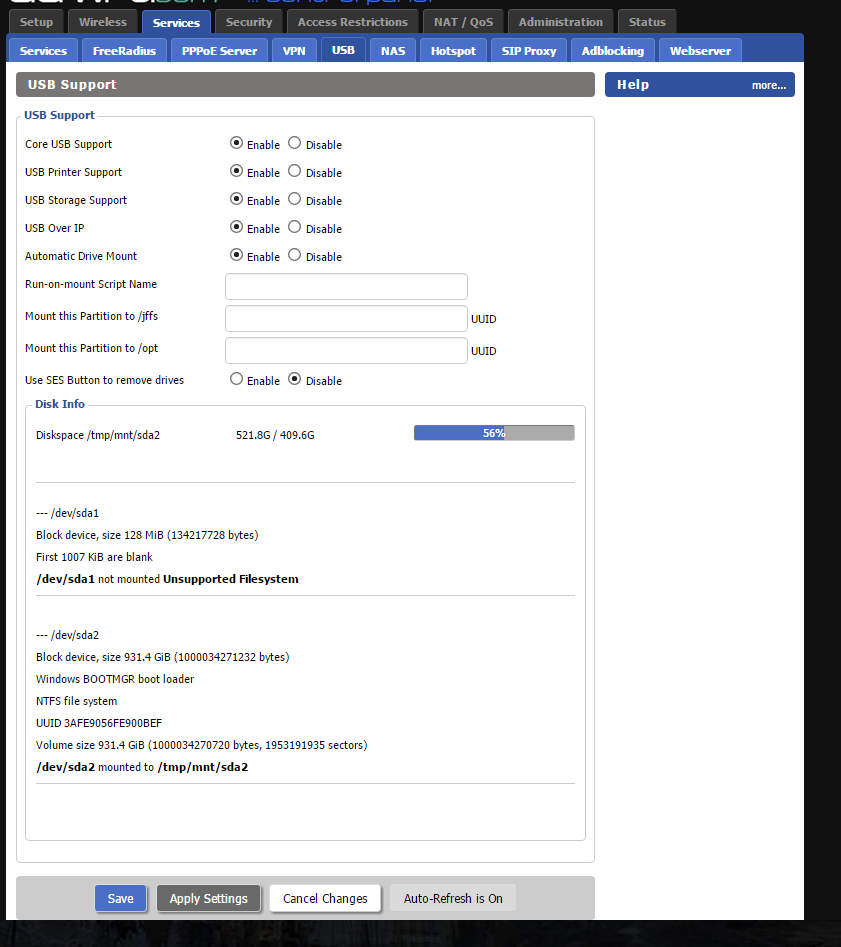Open the Status main tab
This screenshot has height=947, width=841.
pos(647,22)
